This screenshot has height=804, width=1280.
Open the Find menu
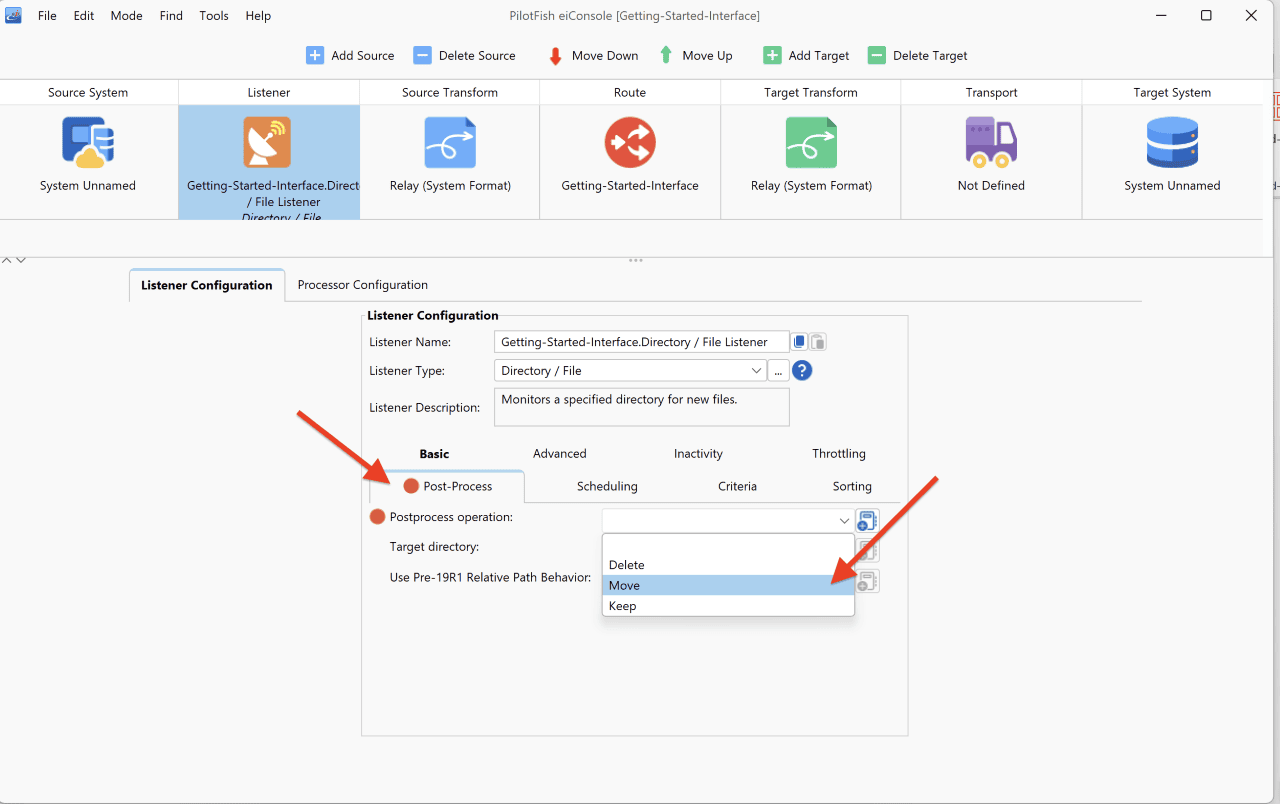tap(171, 16)
